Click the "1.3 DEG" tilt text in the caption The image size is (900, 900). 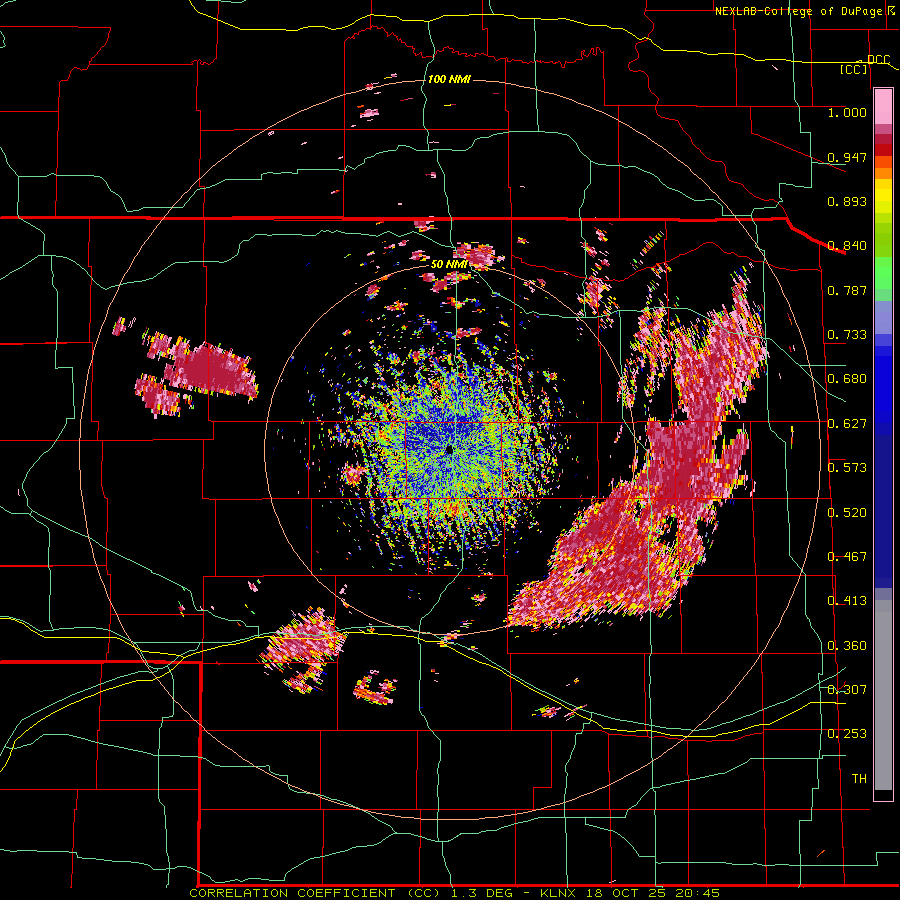click(x=482, y=893)
